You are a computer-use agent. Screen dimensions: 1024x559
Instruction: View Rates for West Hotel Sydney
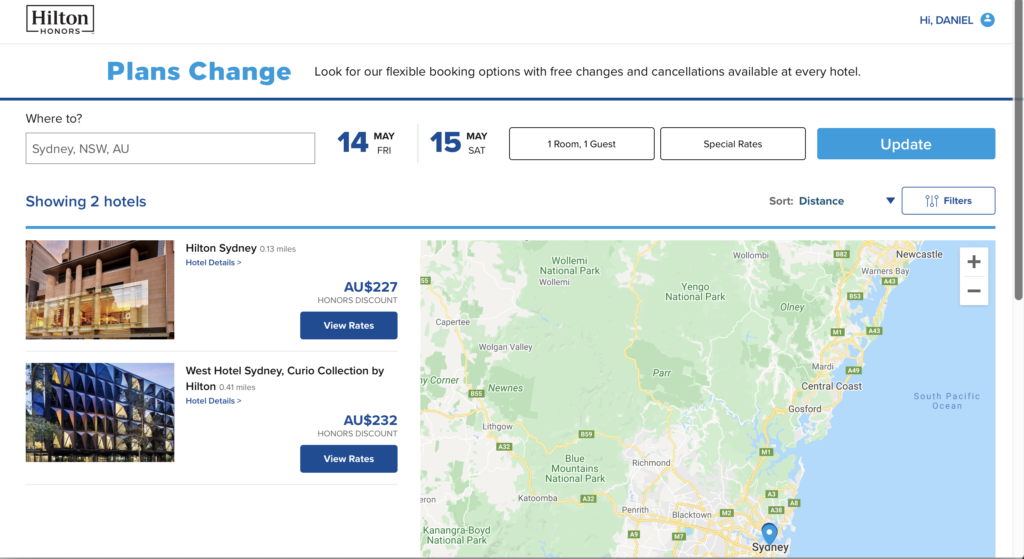(x=349, y=458)
